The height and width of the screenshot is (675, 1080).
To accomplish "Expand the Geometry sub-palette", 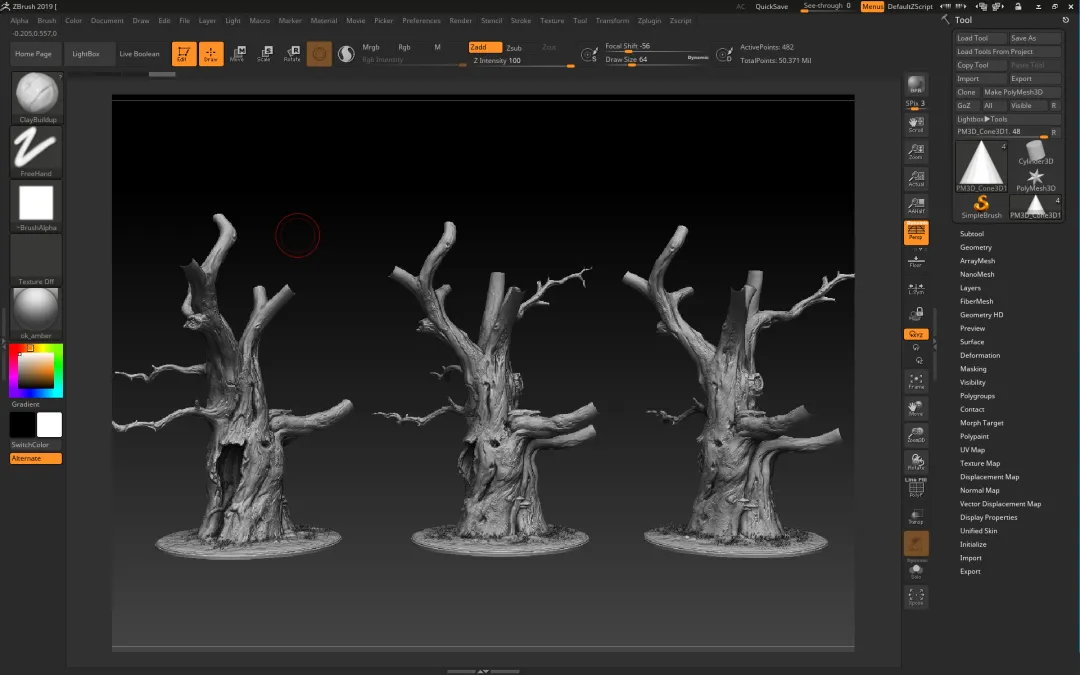I will (x=975, y=247).
